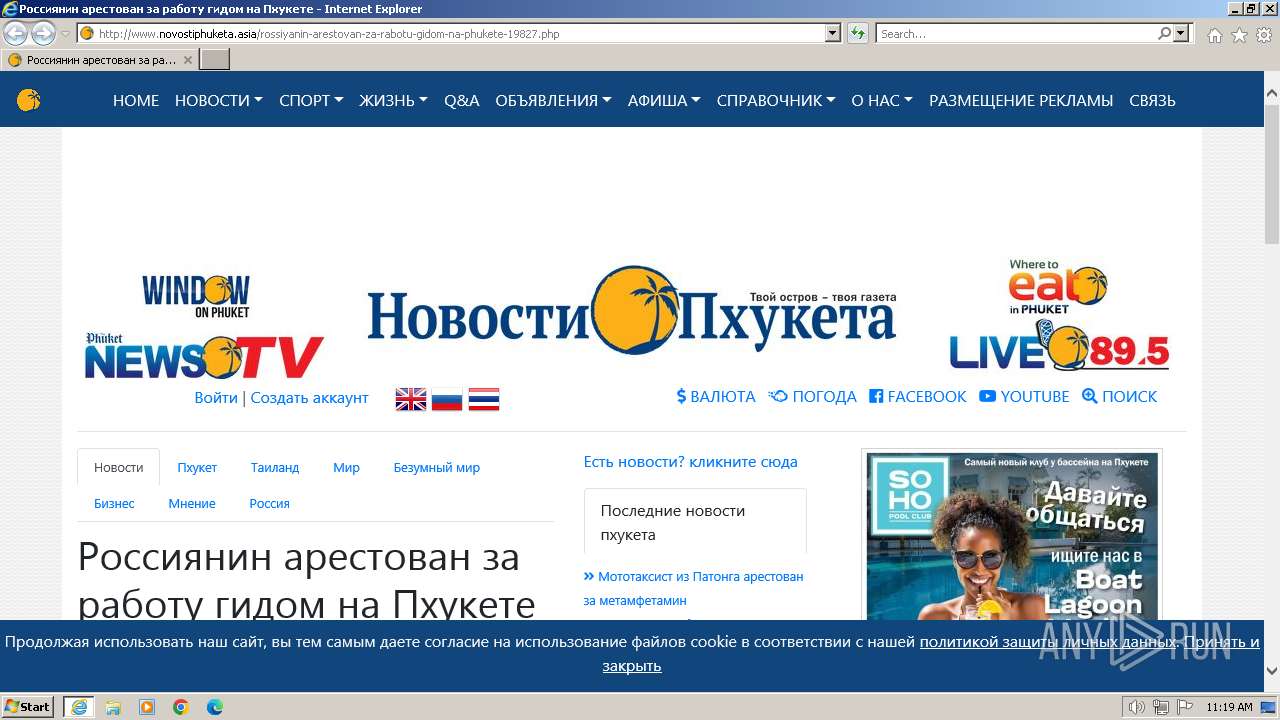This screenshot has width=1280, height=720.
Task: Switch language with the Russian flag
Action: [447, 399]
